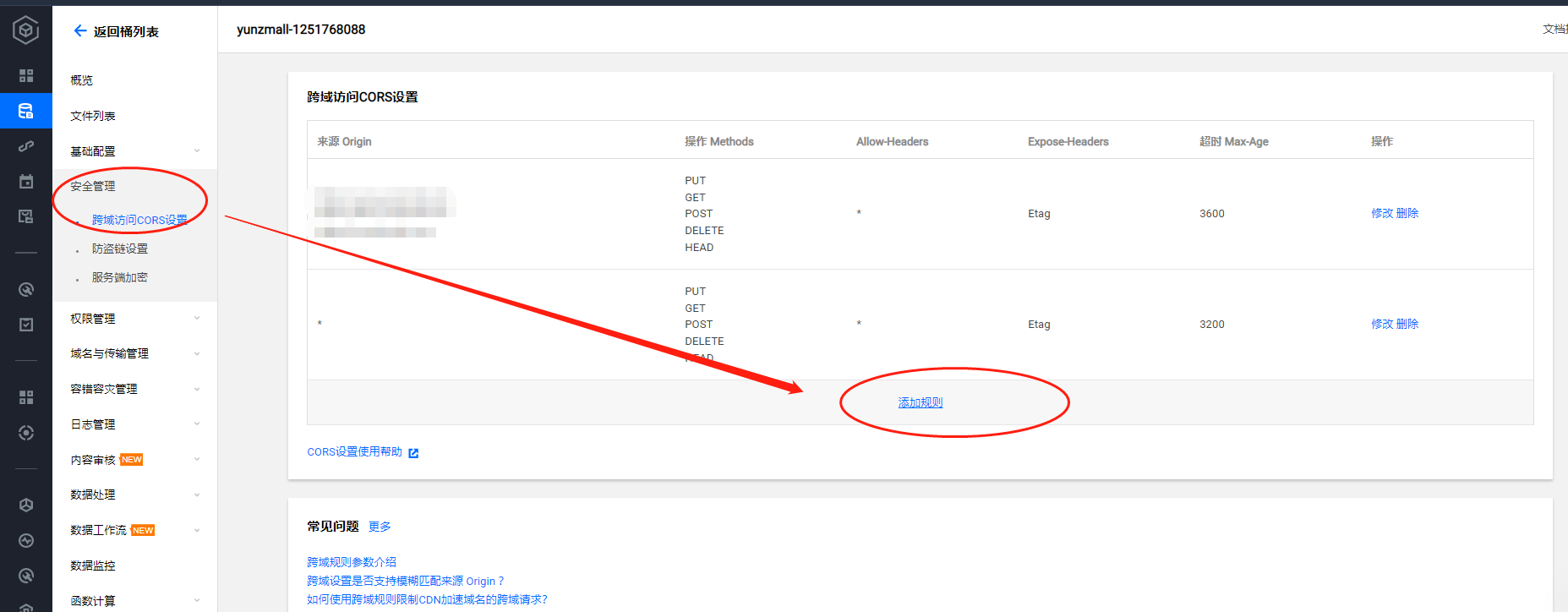Click the Expose-Headers column header
1568x612 pixels.
pos(1068,141)
